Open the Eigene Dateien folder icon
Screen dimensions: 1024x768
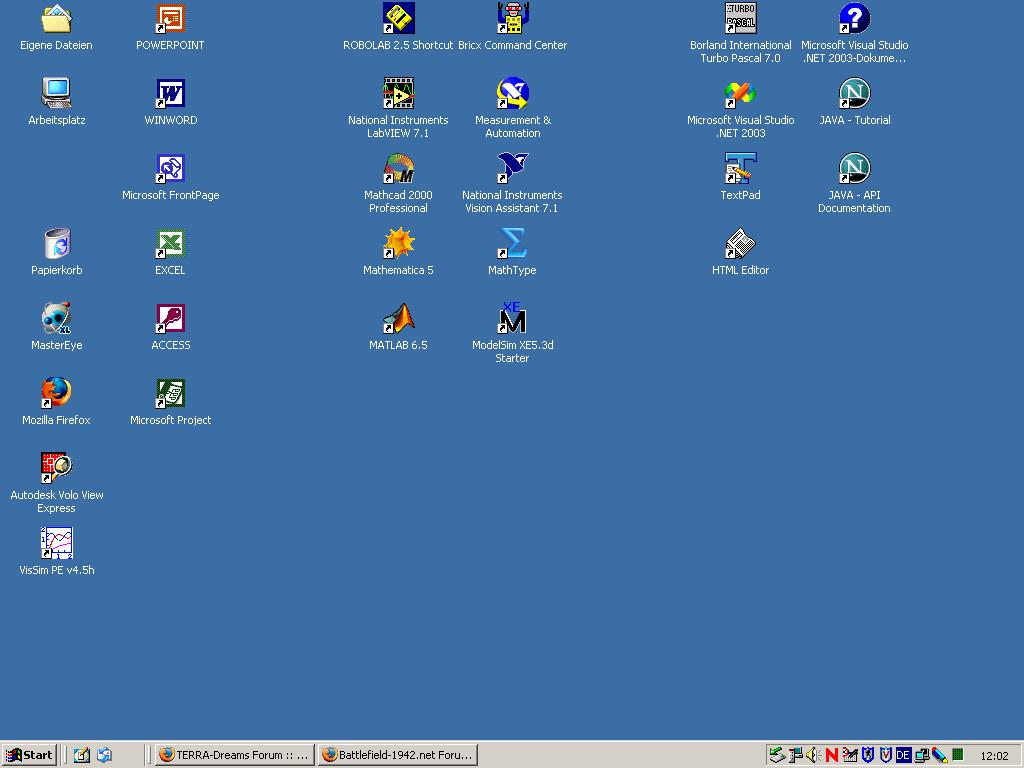[x=56, y=19]
